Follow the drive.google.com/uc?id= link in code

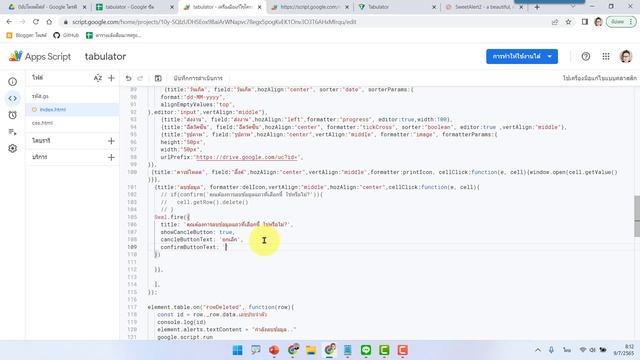click(x=247, y=157)
